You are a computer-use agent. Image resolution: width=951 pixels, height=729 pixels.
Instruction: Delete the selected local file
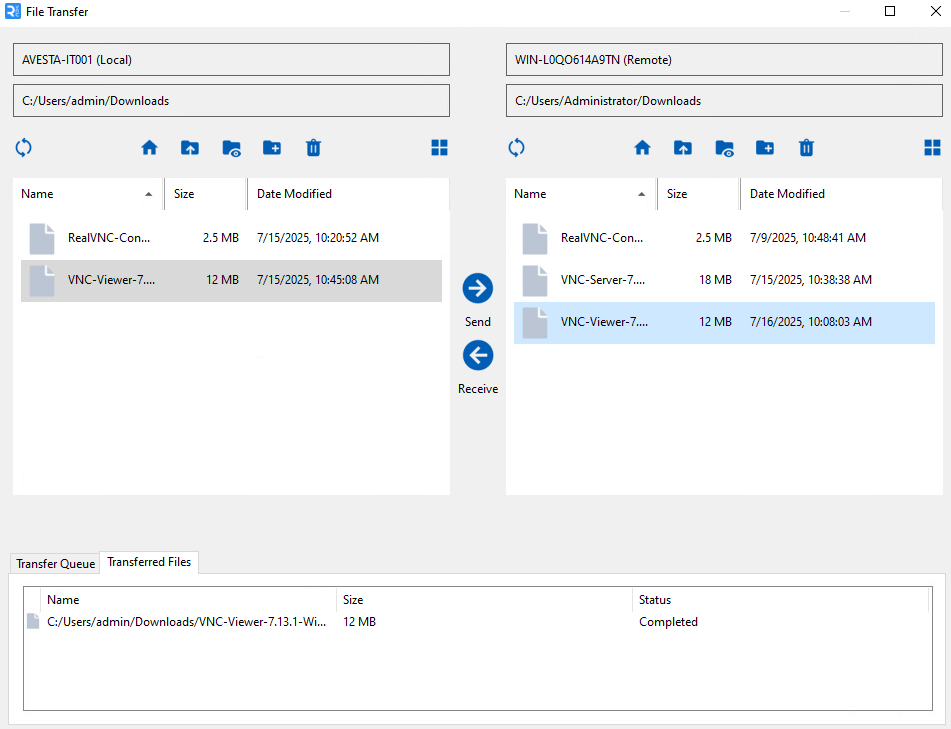click(x=313, y=147)
